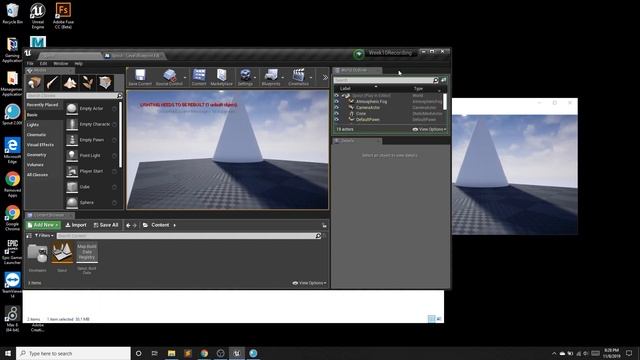Screen dimensions: 640x360
Task: Click the Save All button
Action: point(106,225)
